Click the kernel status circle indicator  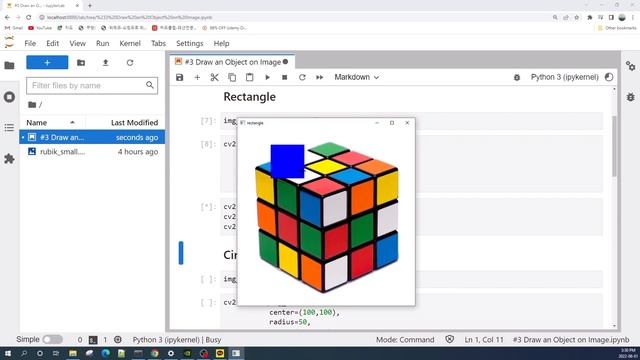tap(609, 77)
